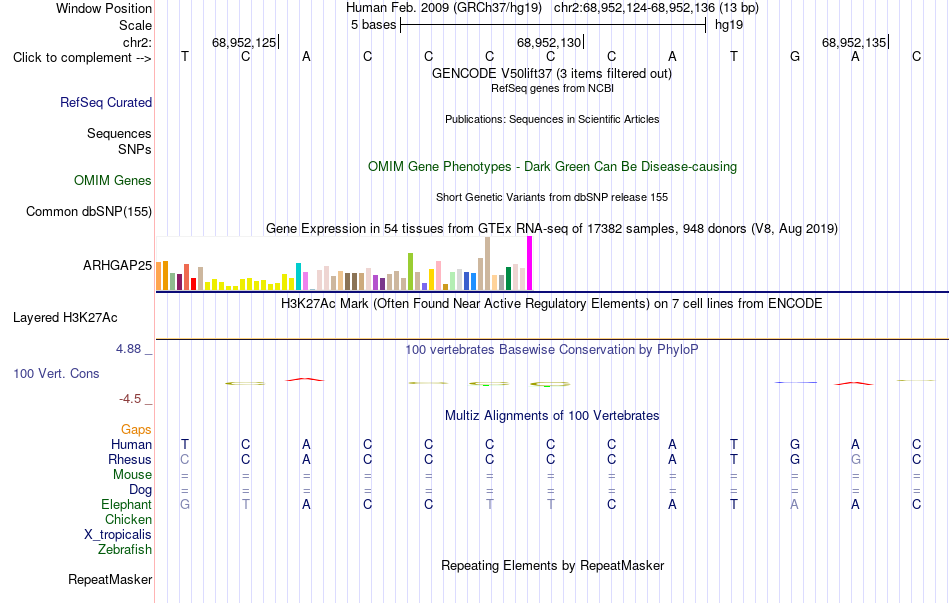Click the tallest tan GTEx expression bar
950x603 pixels.
coord(487,264)
